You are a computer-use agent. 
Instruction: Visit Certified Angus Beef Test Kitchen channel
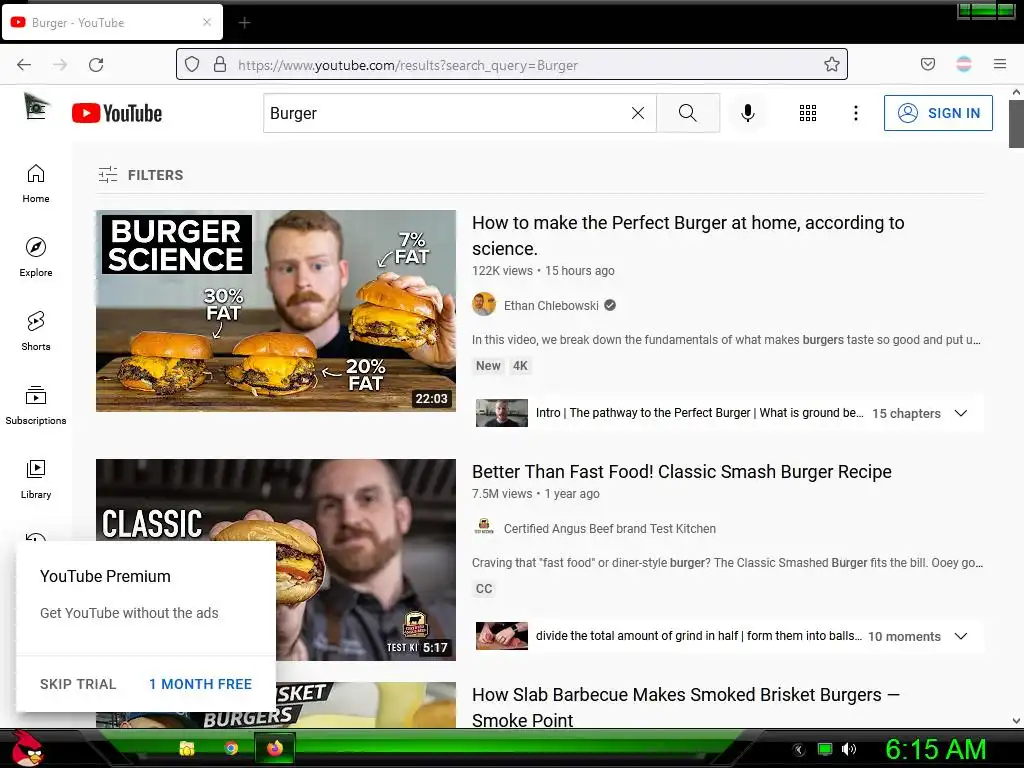coord(609,528)
